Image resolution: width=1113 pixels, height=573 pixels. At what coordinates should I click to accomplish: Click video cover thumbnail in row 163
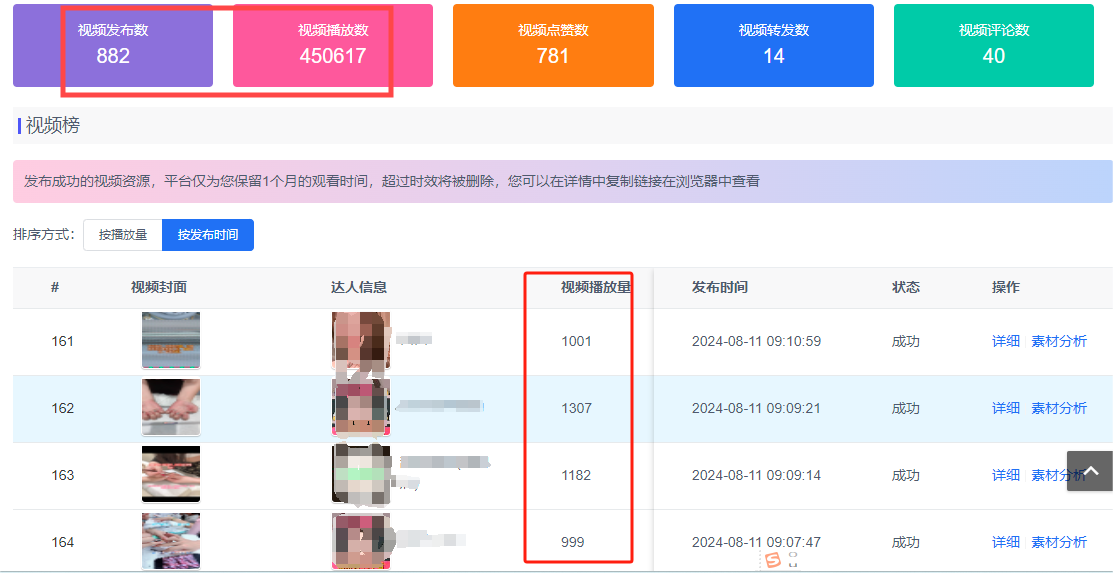point(171,474)
